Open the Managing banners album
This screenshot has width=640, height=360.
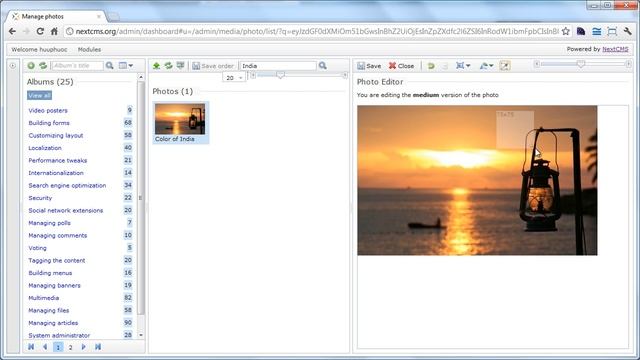tap(54, 286)
